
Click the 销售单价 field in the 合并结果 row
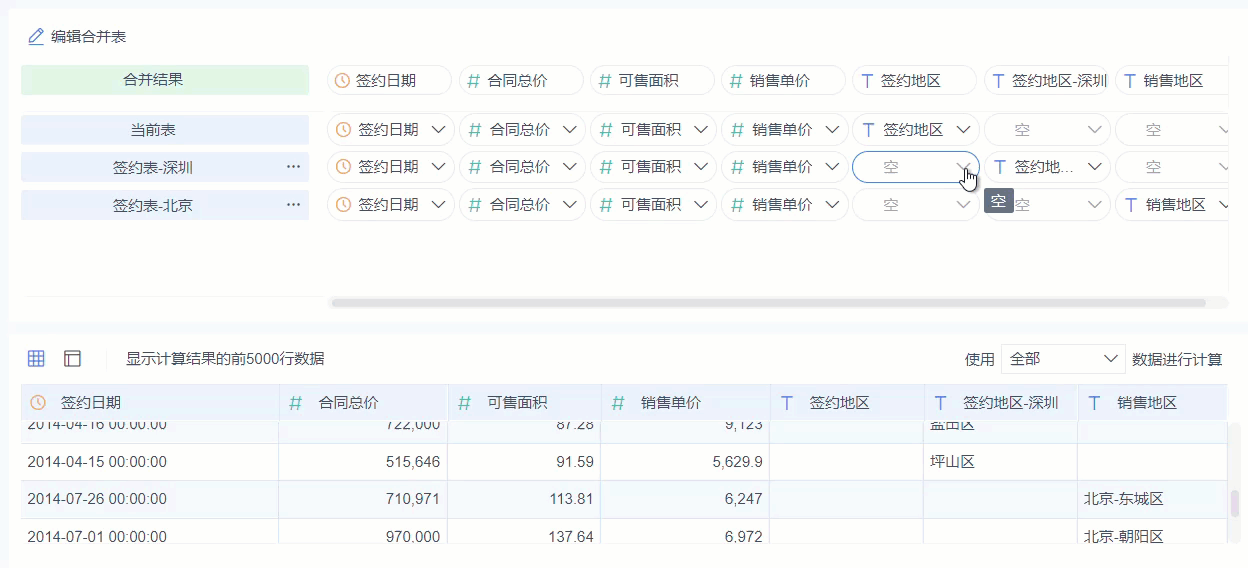783,81
